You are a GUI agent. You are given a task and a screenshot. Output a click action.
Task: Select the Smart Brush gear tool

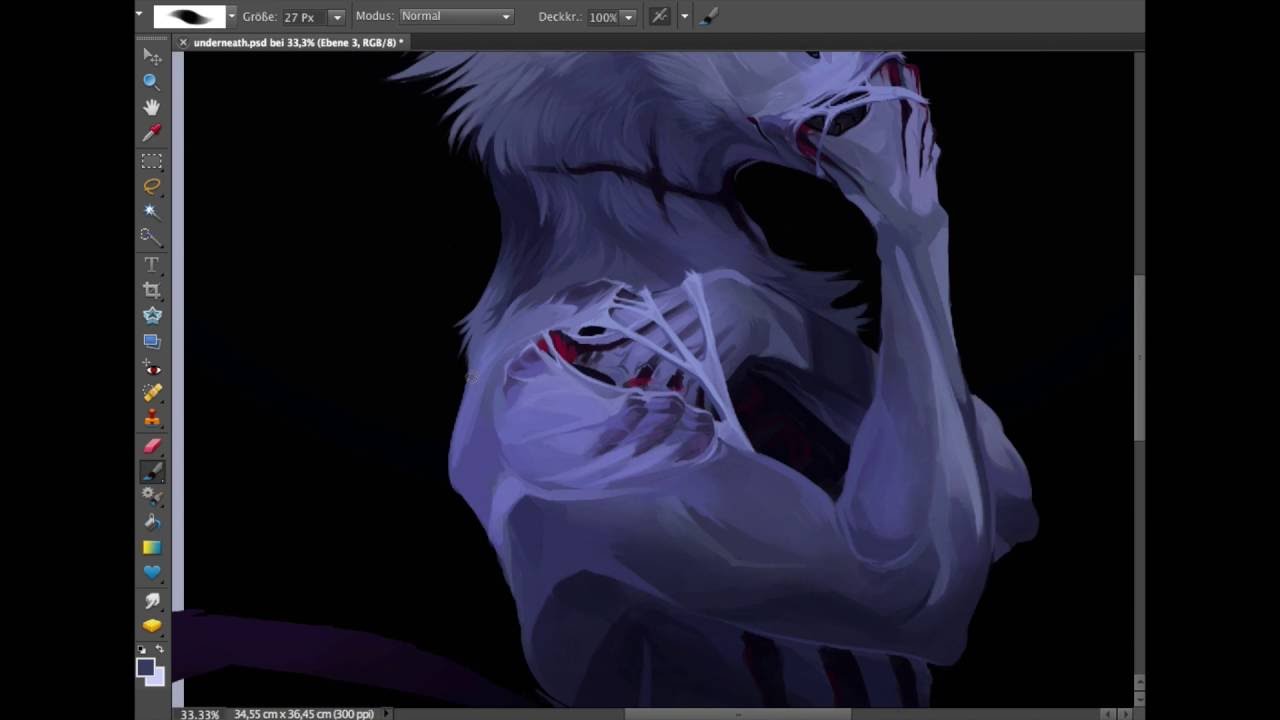pos(151,496)
